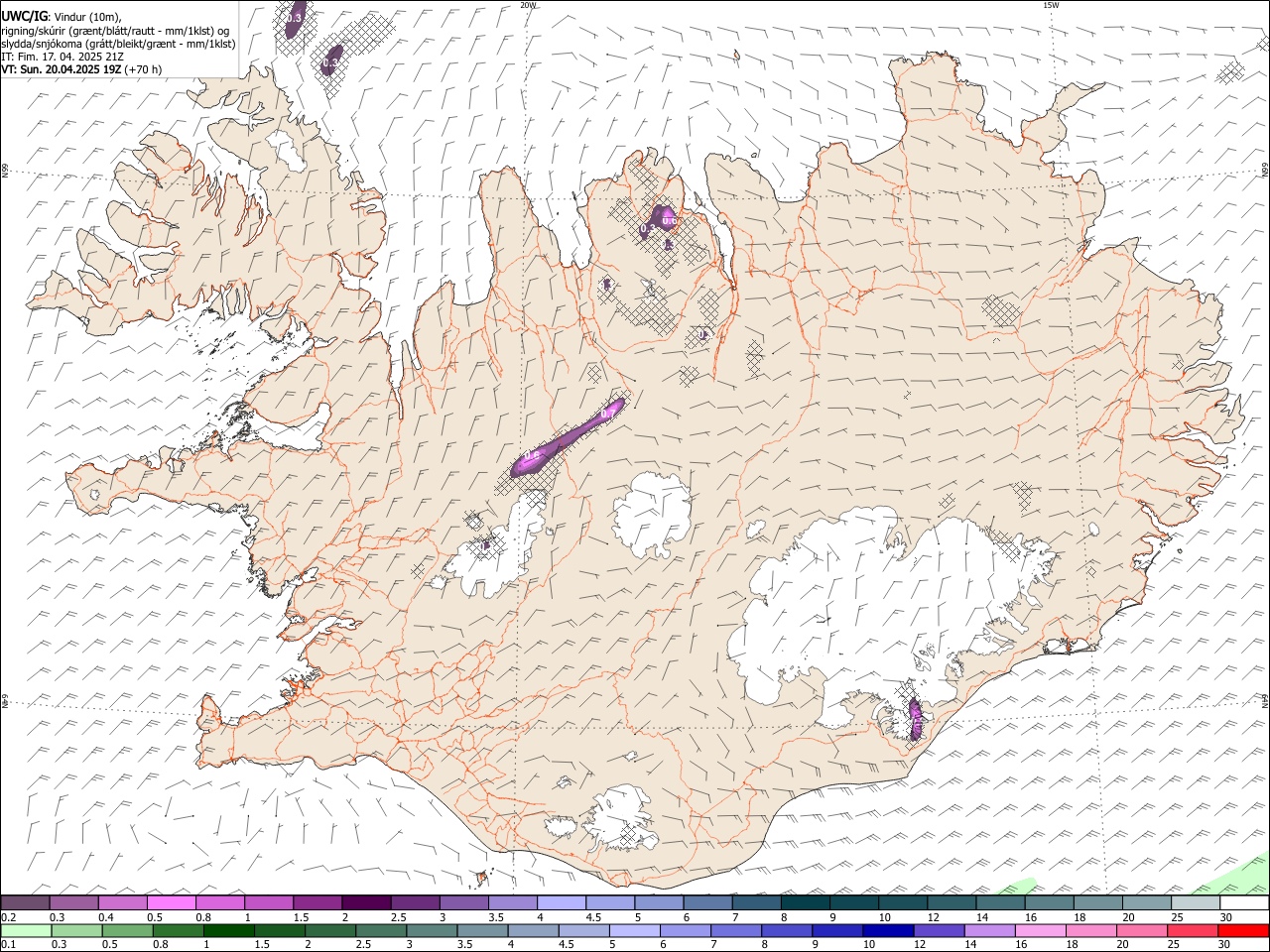This screenshot has width=1270, height=952.
Task: Select the 4 light periwinkle snow legend swatch
Action: coord(562,902)
